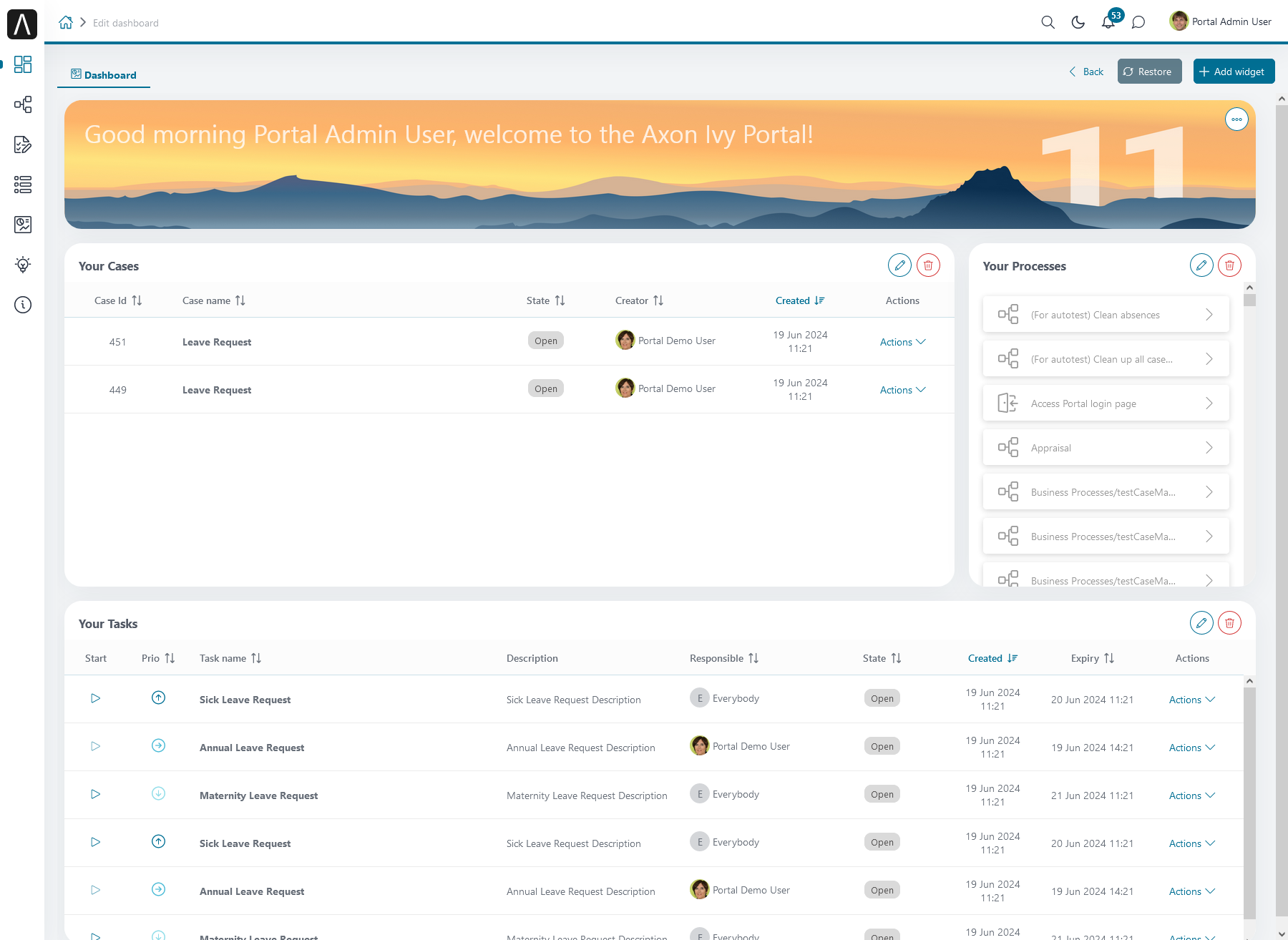
Task: Open the Statistics icon in the sidebar
Action: click(23, 225)
